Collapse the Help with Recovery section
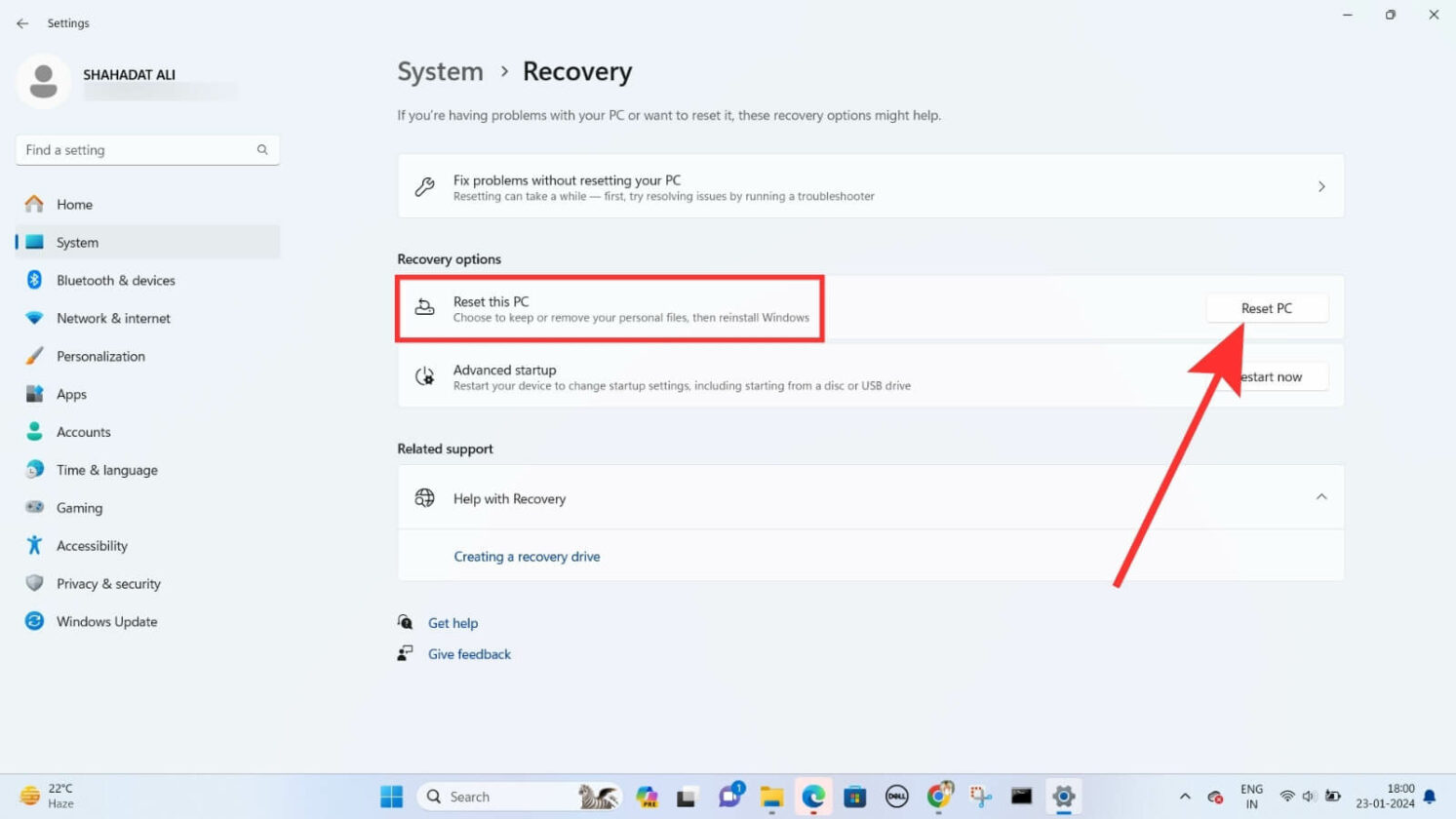 point(1321,496)
